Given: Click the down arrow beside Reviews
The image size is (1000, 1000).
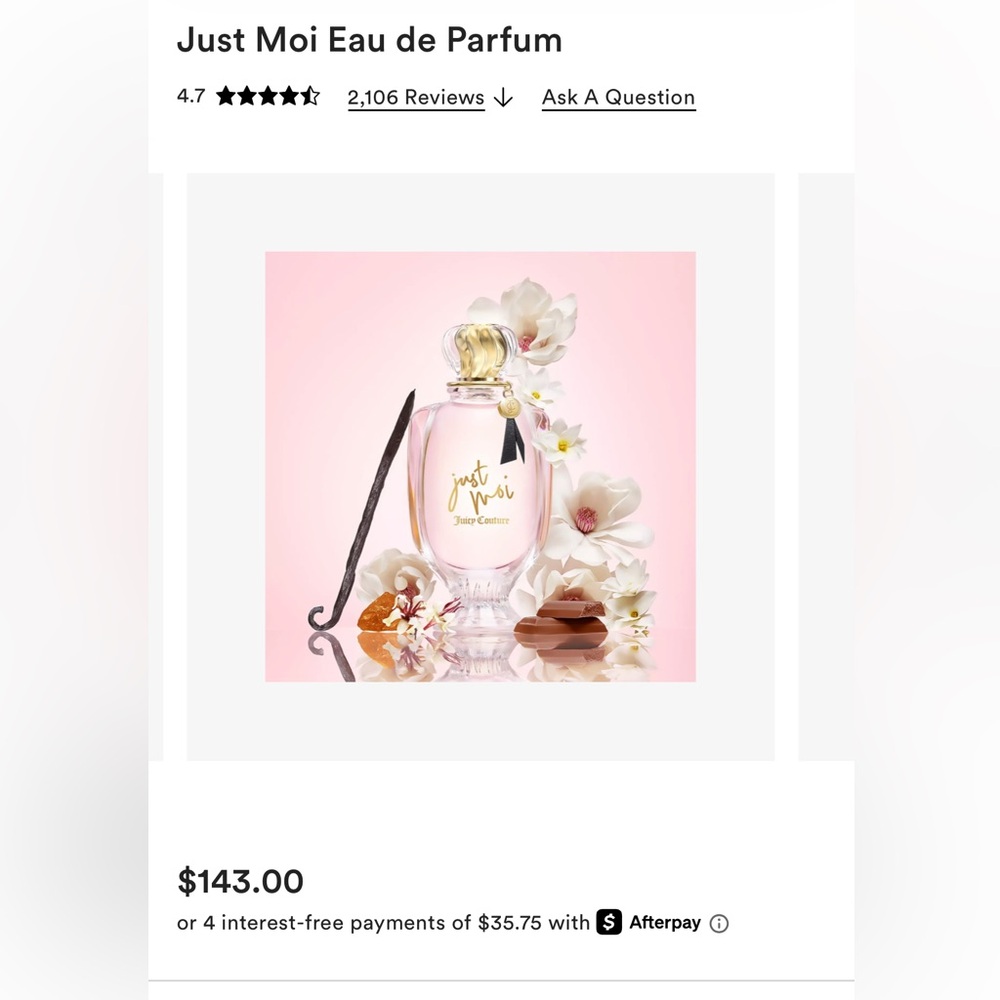Looking at the screenshot, I should pos(503,98).
